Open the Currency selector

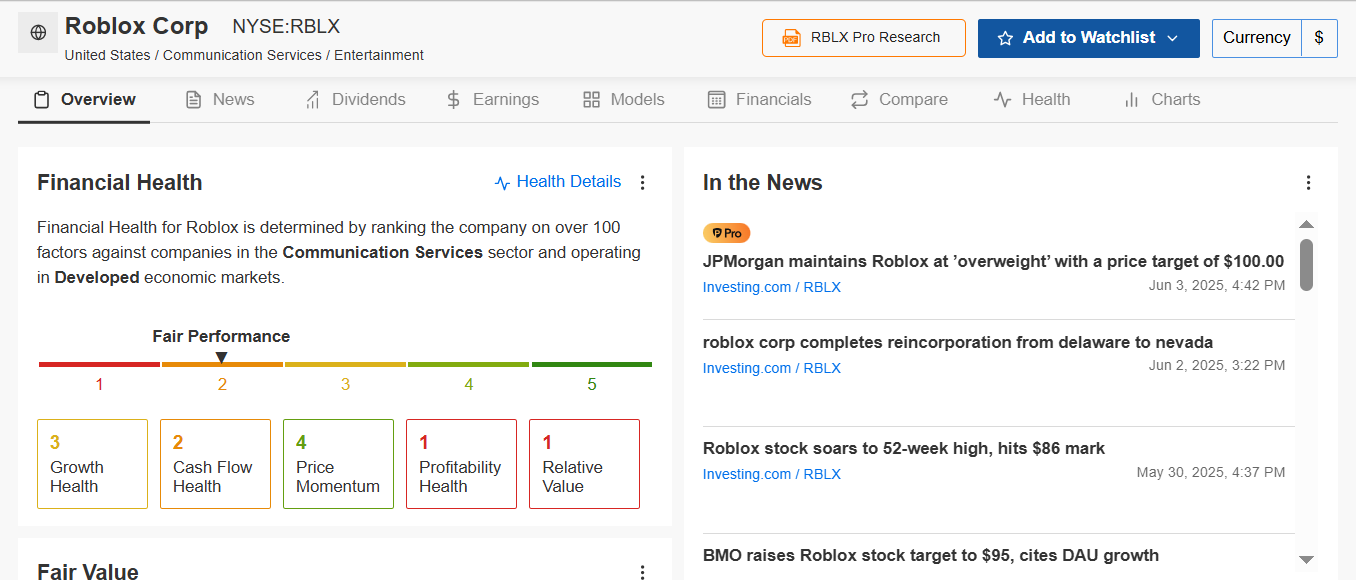(x=1256, y=38)
